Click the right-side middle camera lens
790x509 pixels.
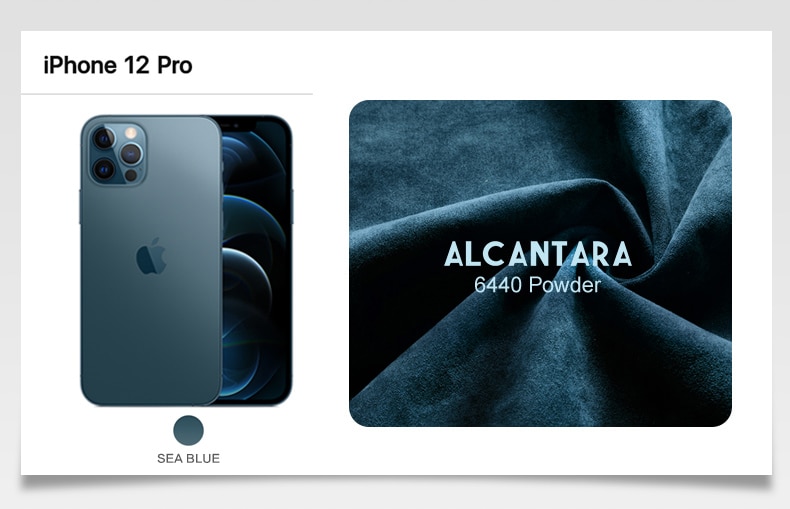(131, 154)
